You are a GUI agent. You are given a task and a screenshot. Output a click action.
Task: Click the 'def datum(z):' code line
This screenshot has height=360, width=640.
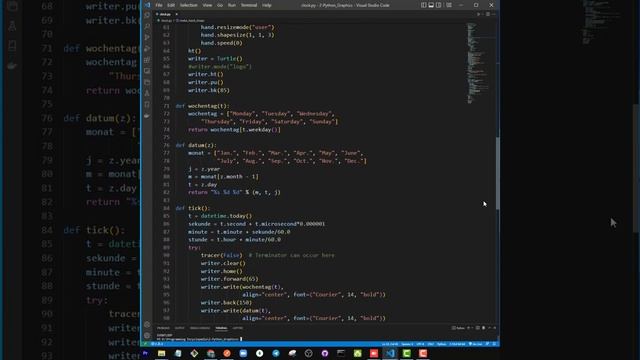tap(196, 145)
